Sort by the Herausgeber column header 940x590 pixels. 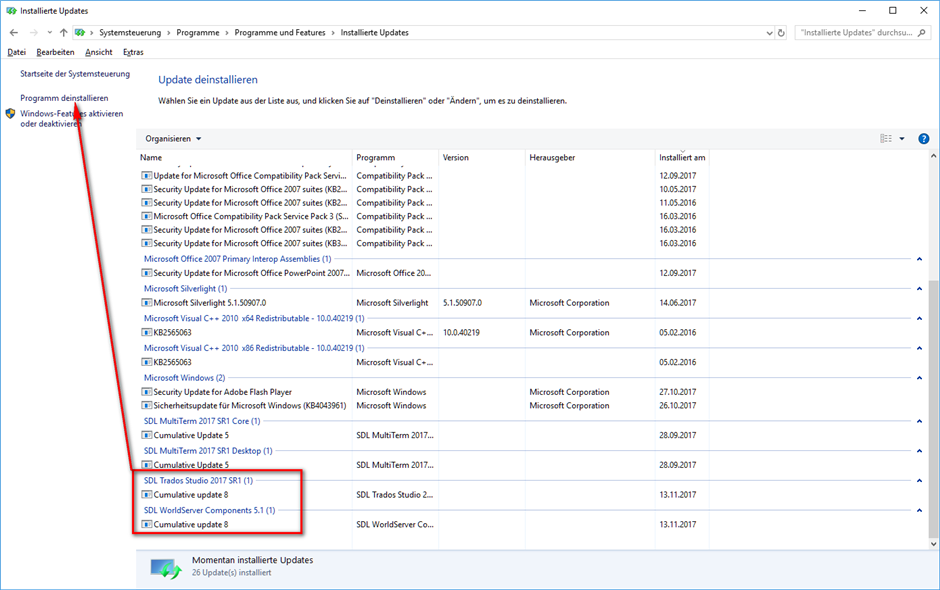click(552, 158)
